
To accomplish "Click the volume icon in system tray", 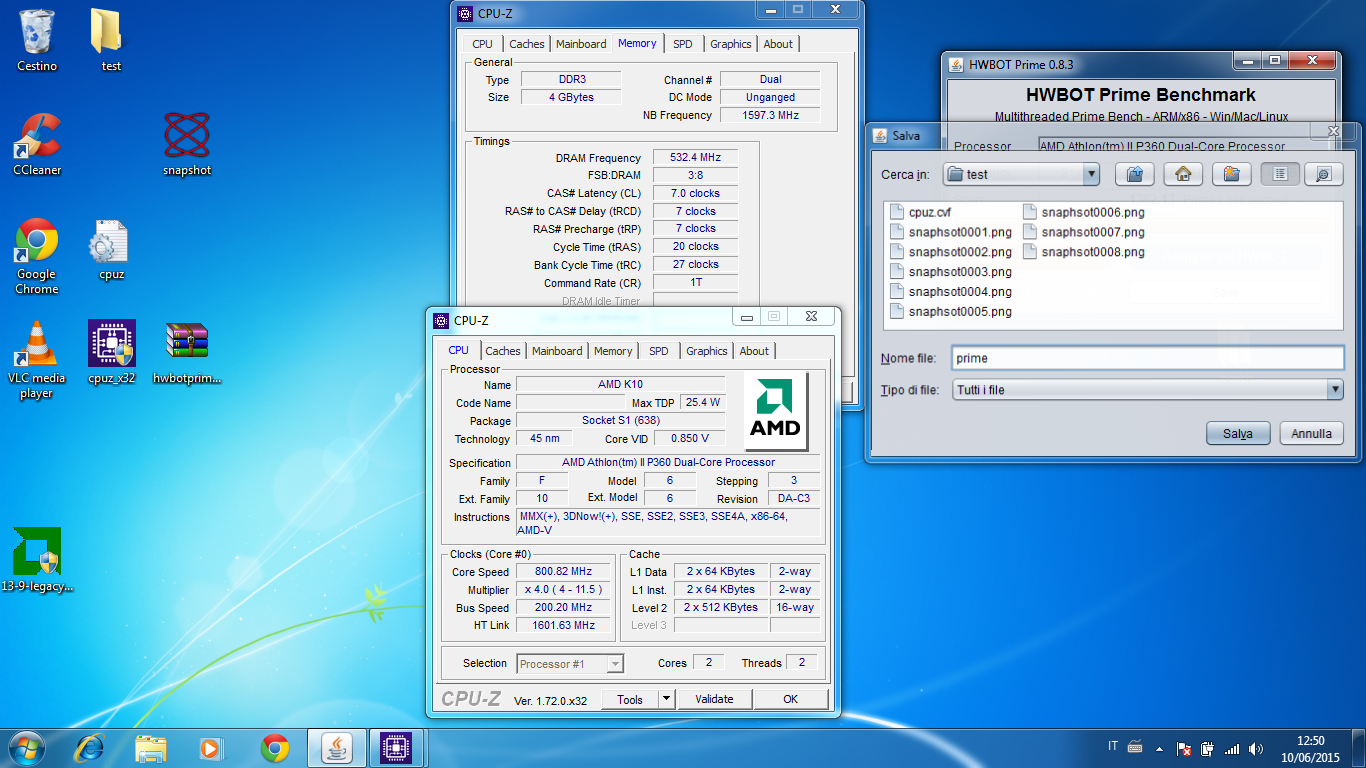I will [1256, 748].
